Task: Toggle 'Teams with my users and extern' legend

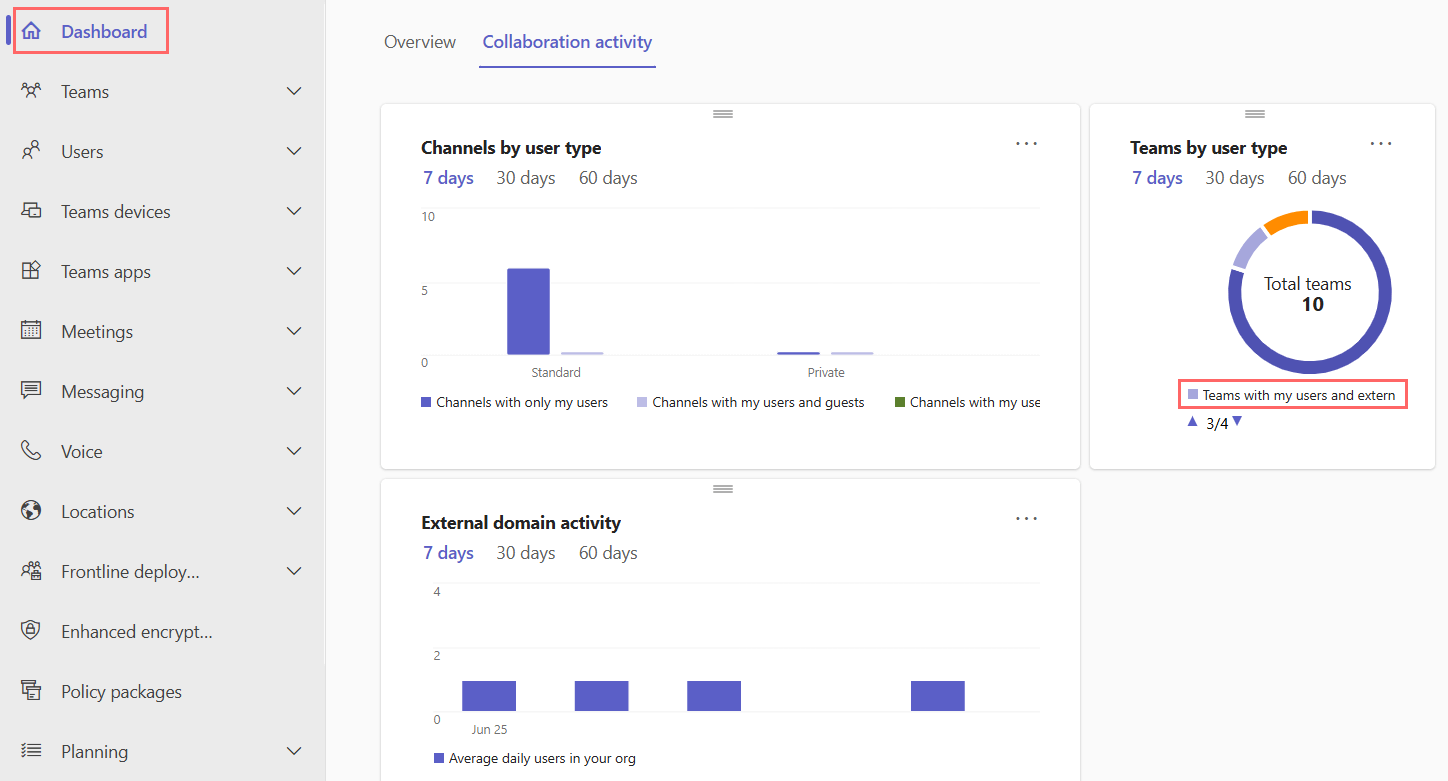Action: click(1292, 394)
